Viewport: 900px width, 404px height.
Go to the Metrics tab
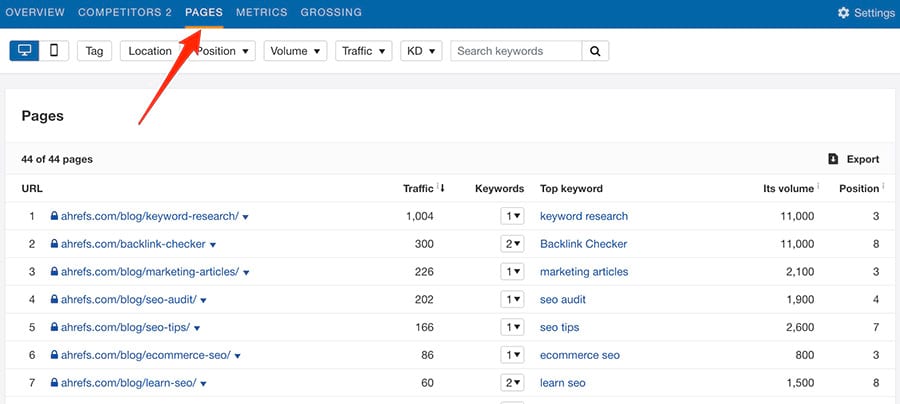261,12
